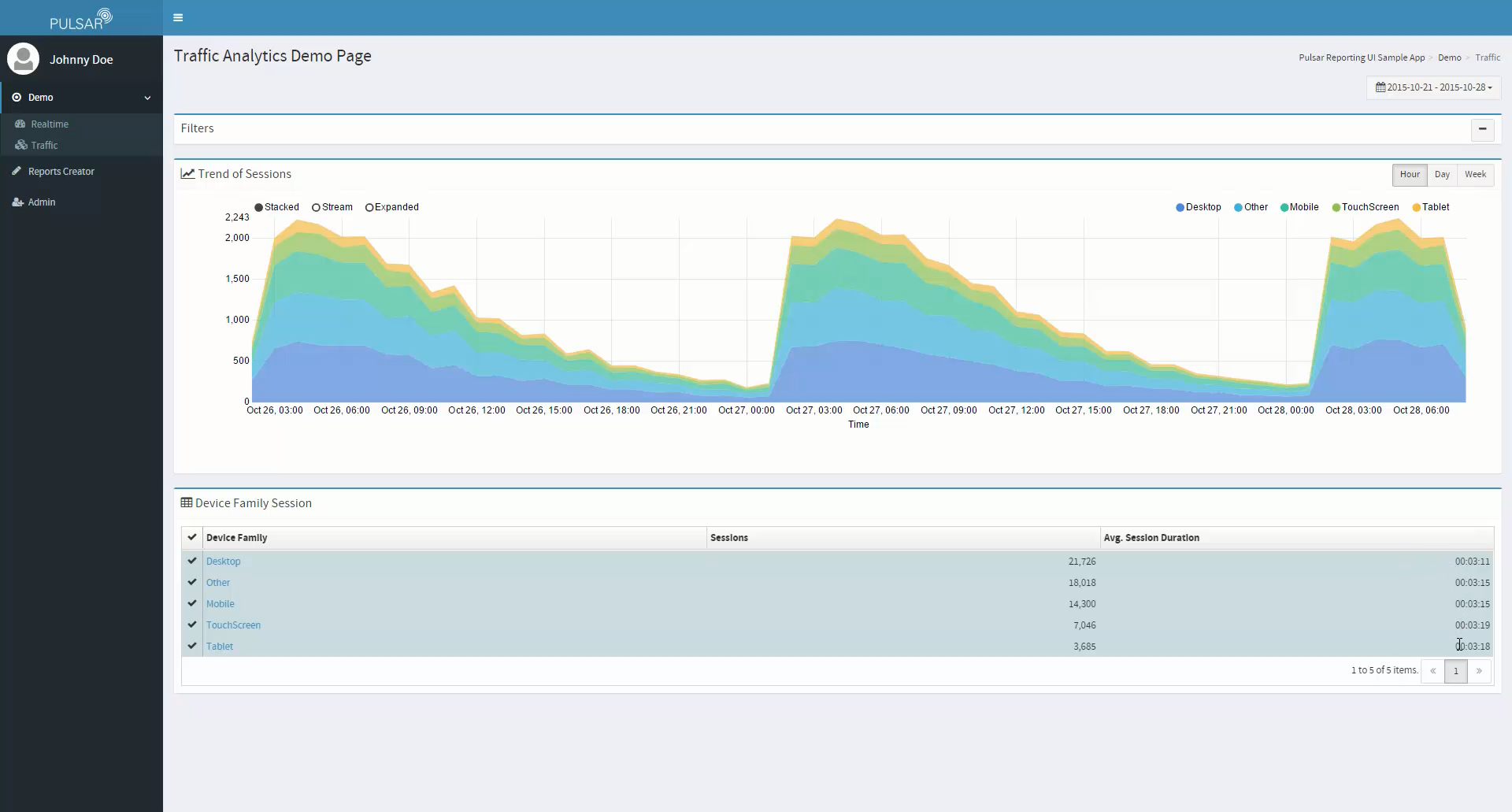The width and height of the screenshot is (1512, 812).
Task: Open Johnny Doe user avatar
Action: click(24, 59)
